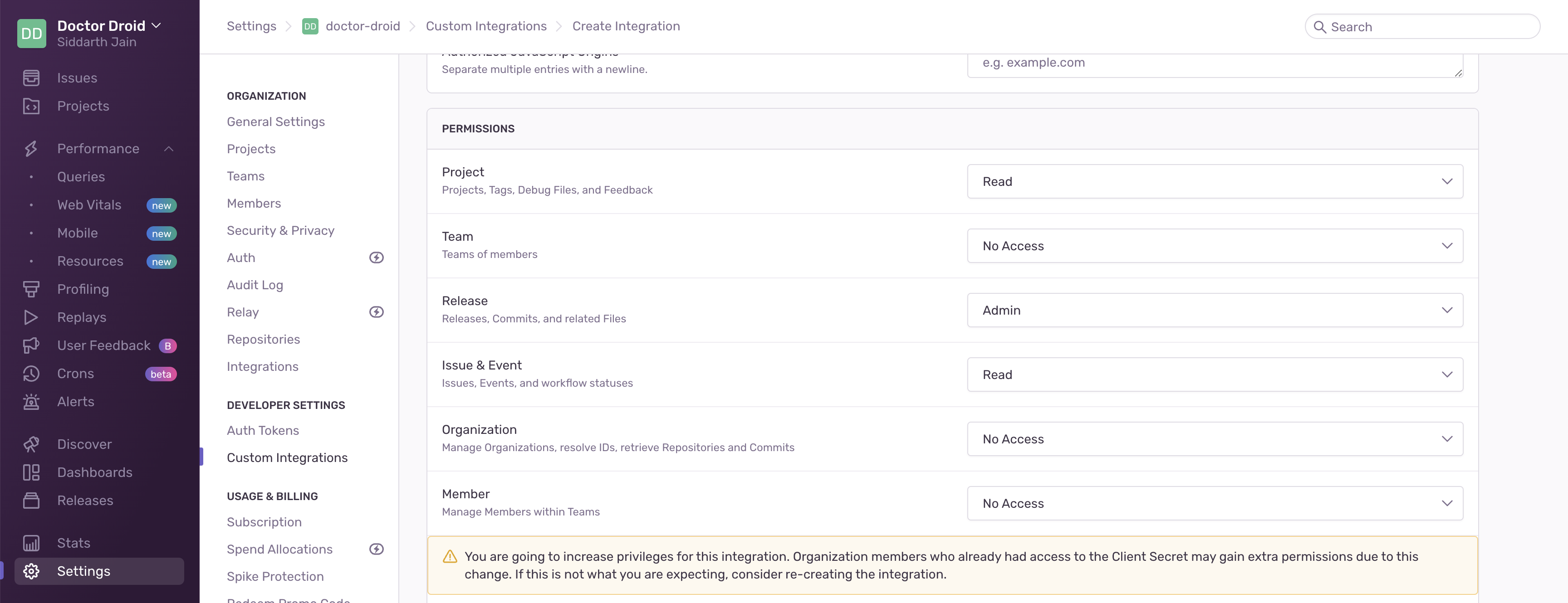Open Projects in the Organization settings nav
The width and height of the screenshot is (1568, 603).
(251, 149)
